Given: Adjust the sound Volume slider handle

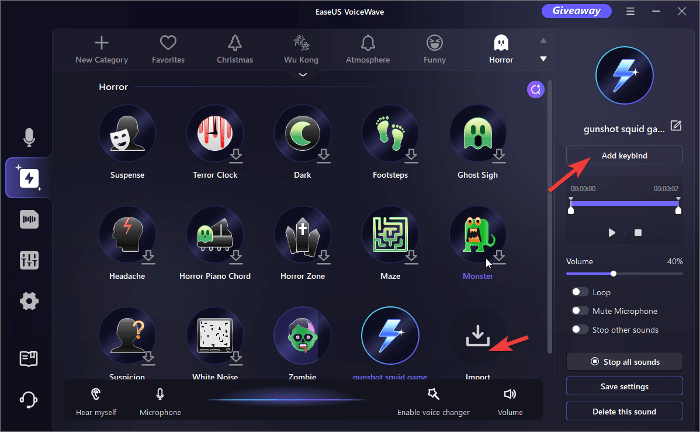Looking at the screenshot, I should 613,274.
